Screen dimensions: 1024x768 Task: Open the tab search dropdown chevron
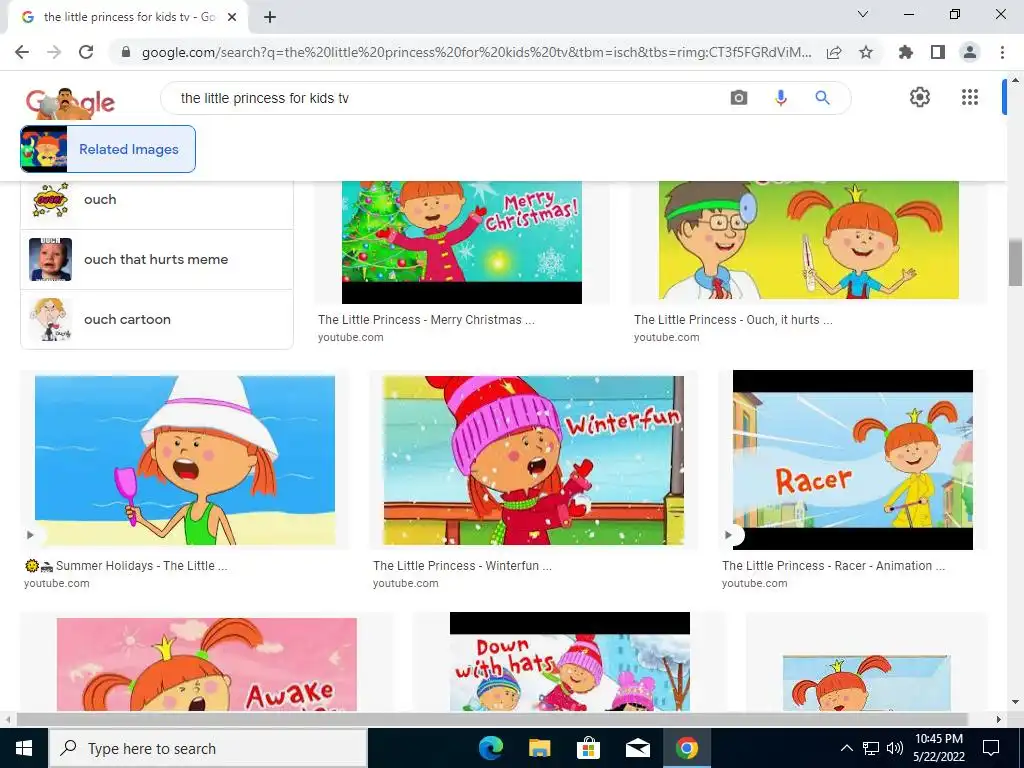coord(863,14)
